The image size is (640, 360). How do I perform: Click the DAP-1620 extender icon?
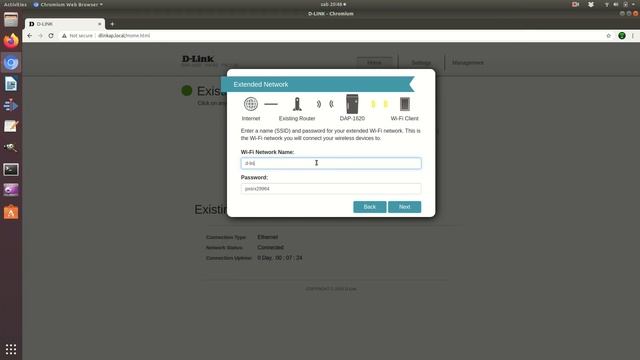pos(352,104)
